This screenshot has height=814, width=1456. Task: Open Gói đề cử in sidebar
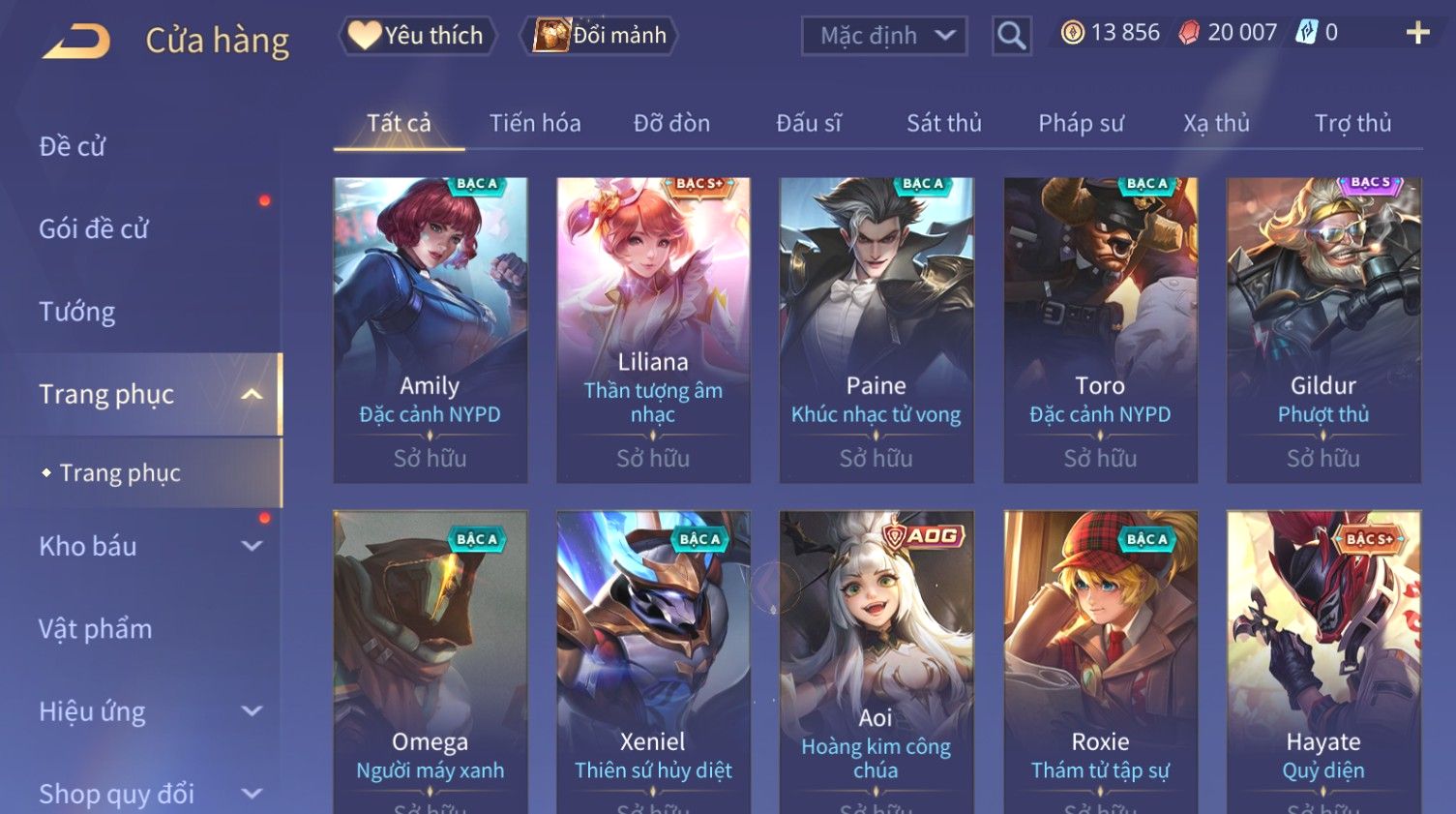coord(94,229)
